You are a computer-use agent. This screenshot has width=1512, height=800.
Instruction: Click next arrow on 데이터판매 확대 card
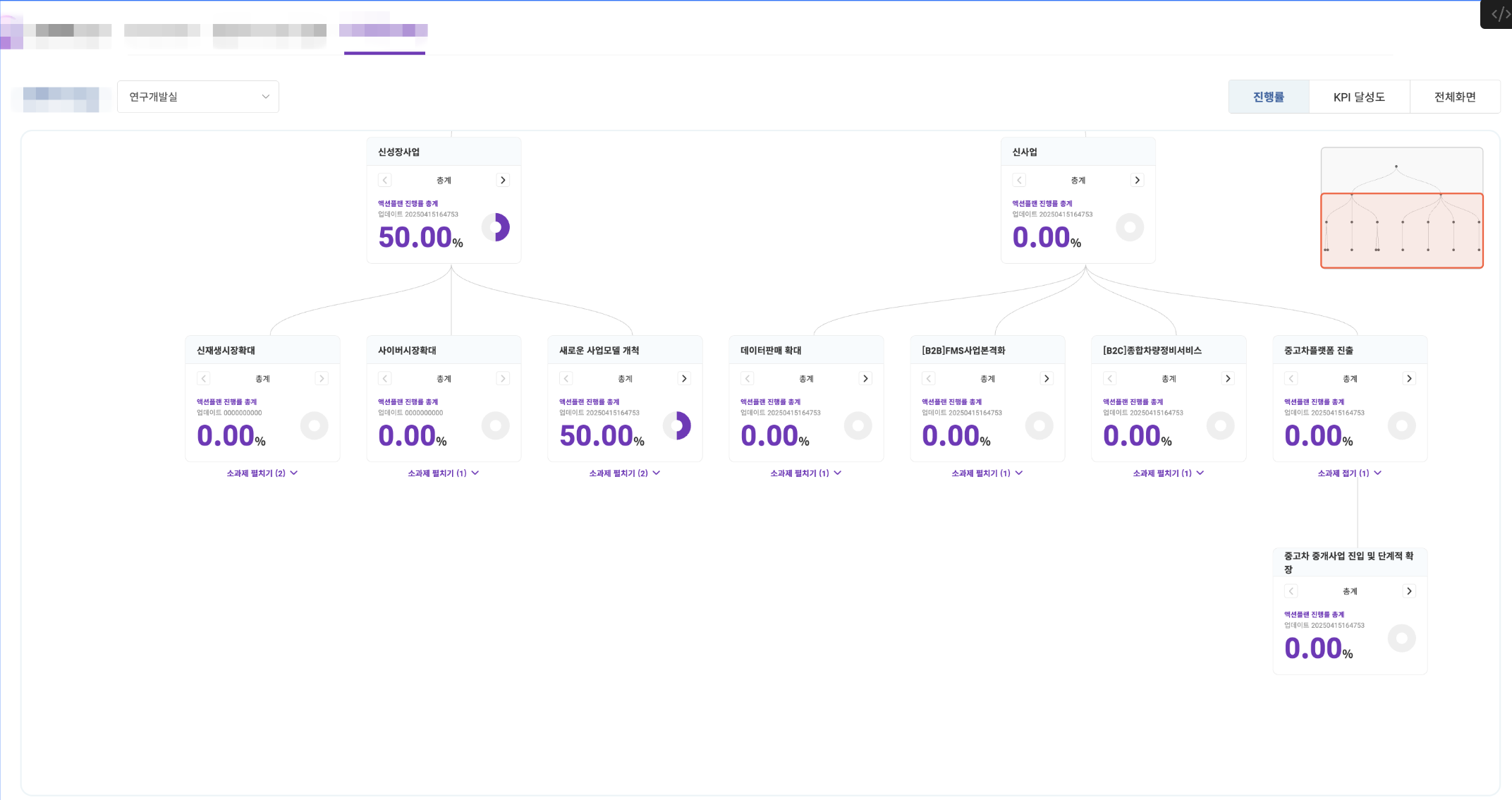tap(865, 379)
